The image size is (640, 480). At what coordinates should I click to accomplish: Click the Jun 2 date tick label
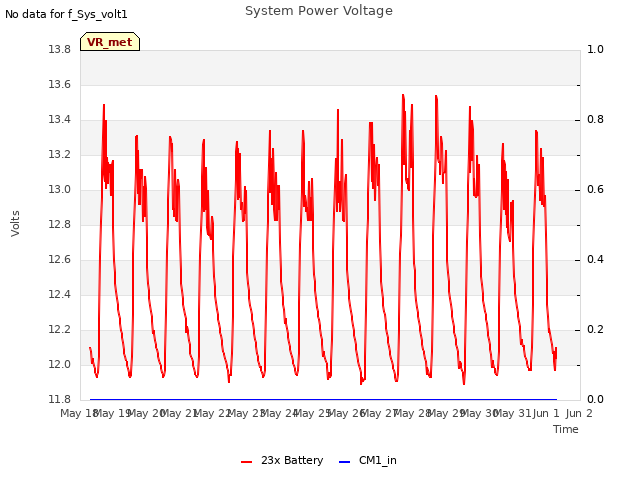tap(579, 413)
